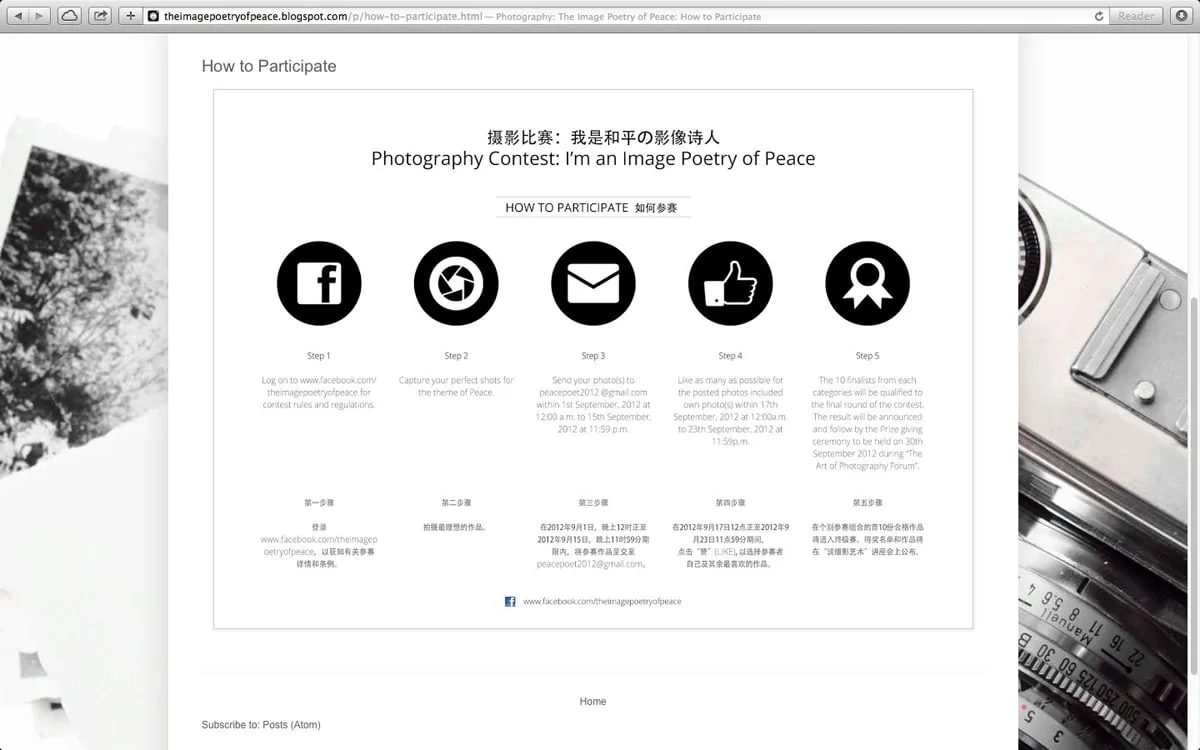Select the Facebook icon above Step 1
The width and height of the screenshot is (1200, 750).
click(318, 282)
